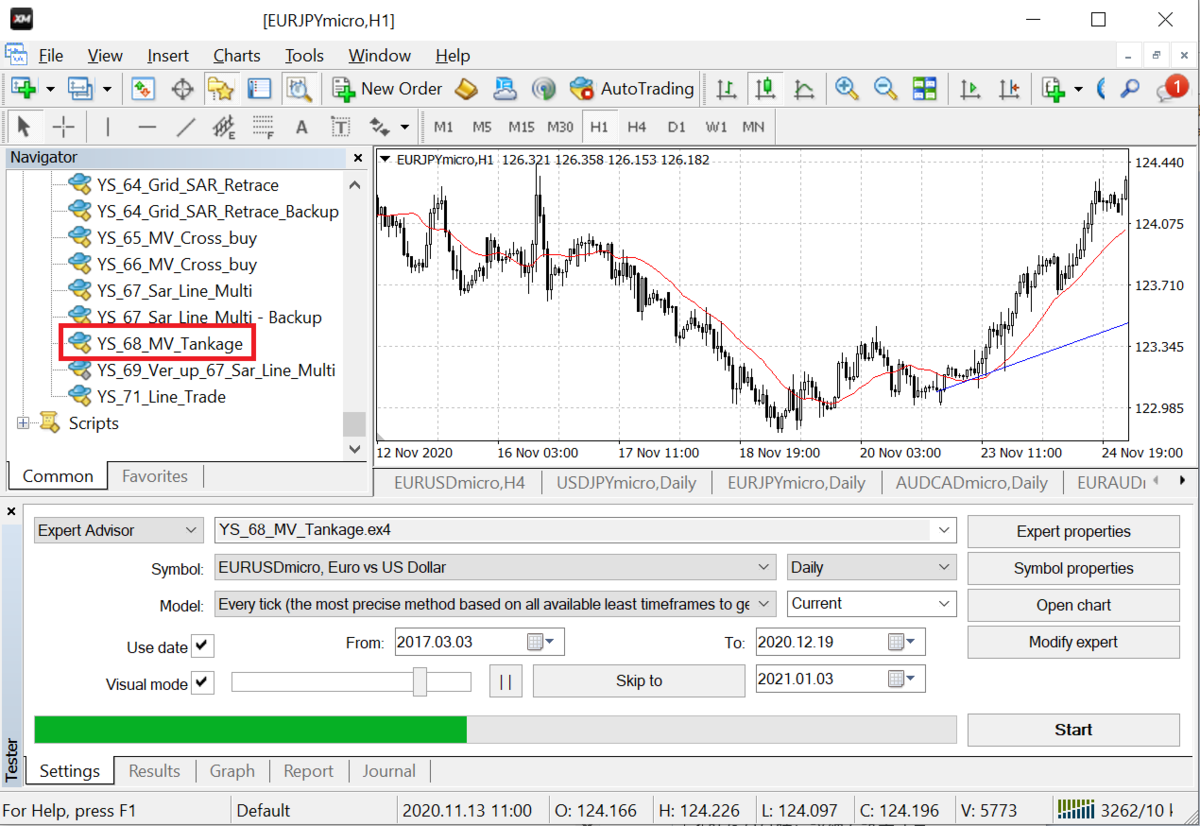The height and width of the screenshot is (826, 1200).
Task: Switch to the M15 timeframe
Action: point(521,127)
